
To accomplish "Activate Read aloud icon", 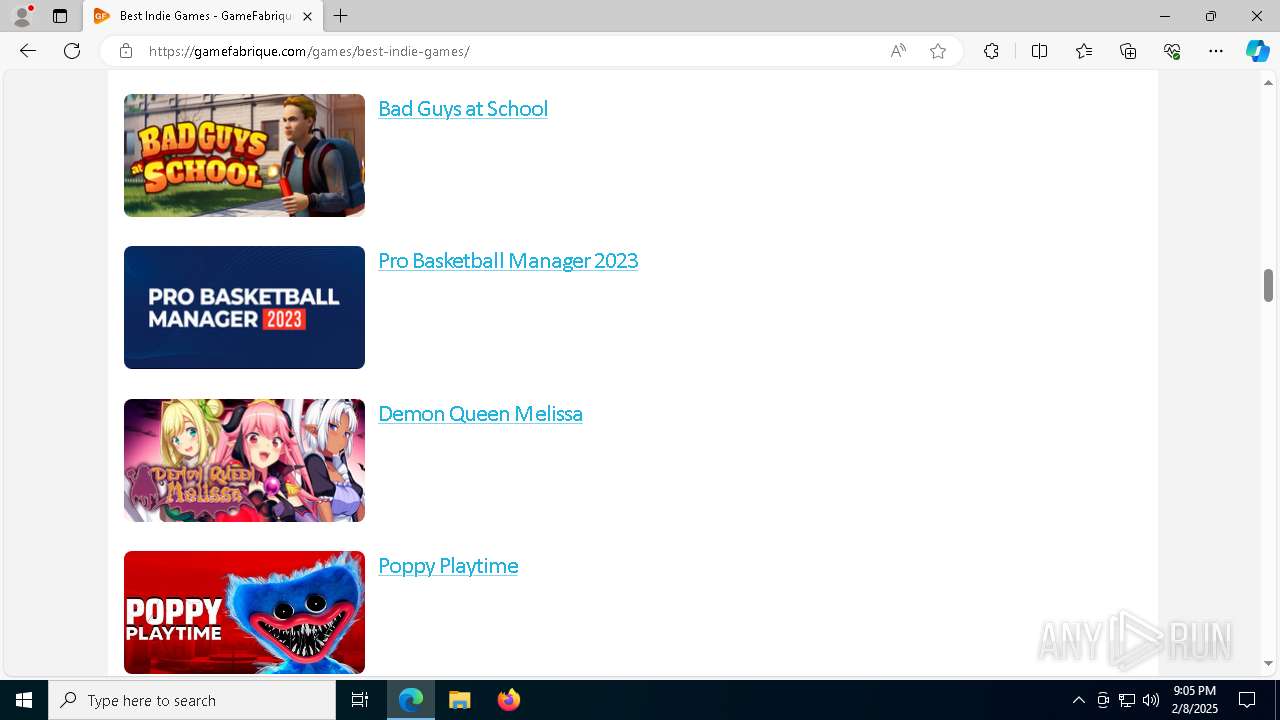I will pyautogui.click(x=898, y=51).
